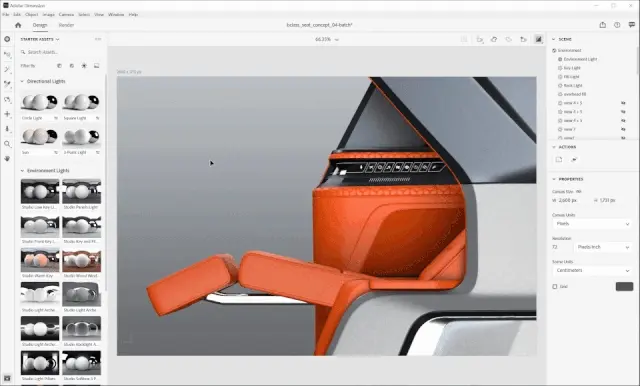Select Environment in the scene tree
The image size is (640, 386).
[569, 50]
